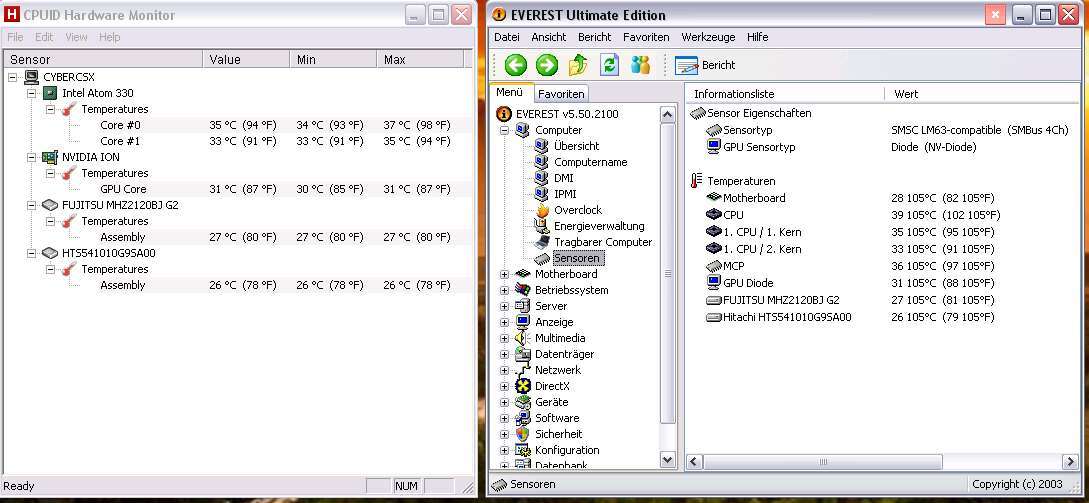The image size is (1089, 503).
Task: Select the Hitachi HTS541010G9SA00 row in EVEREST
Action: (x=850, y=317)
